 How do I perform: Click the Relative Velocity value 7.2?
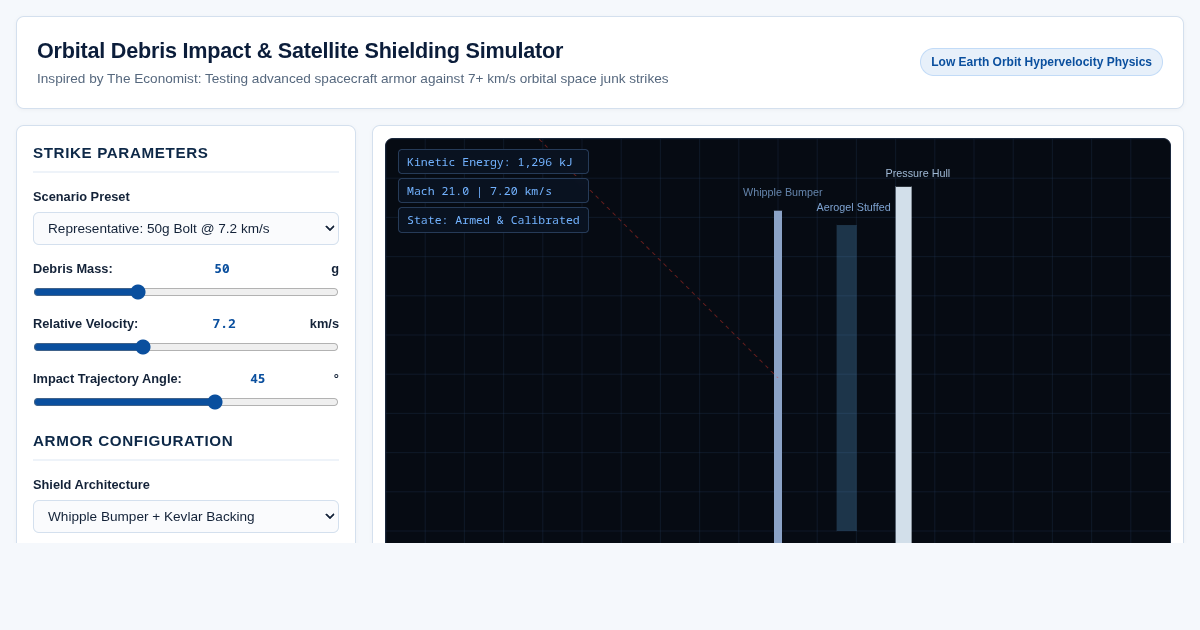[x=224, y=324]
